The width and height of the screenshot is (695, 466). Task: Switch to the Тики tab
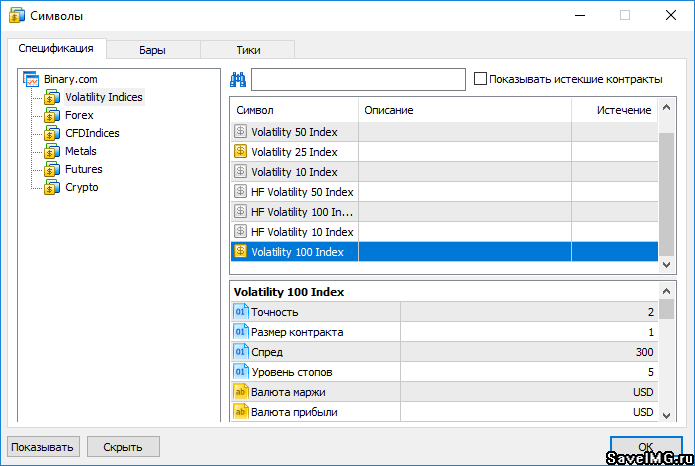pos(249,49)
